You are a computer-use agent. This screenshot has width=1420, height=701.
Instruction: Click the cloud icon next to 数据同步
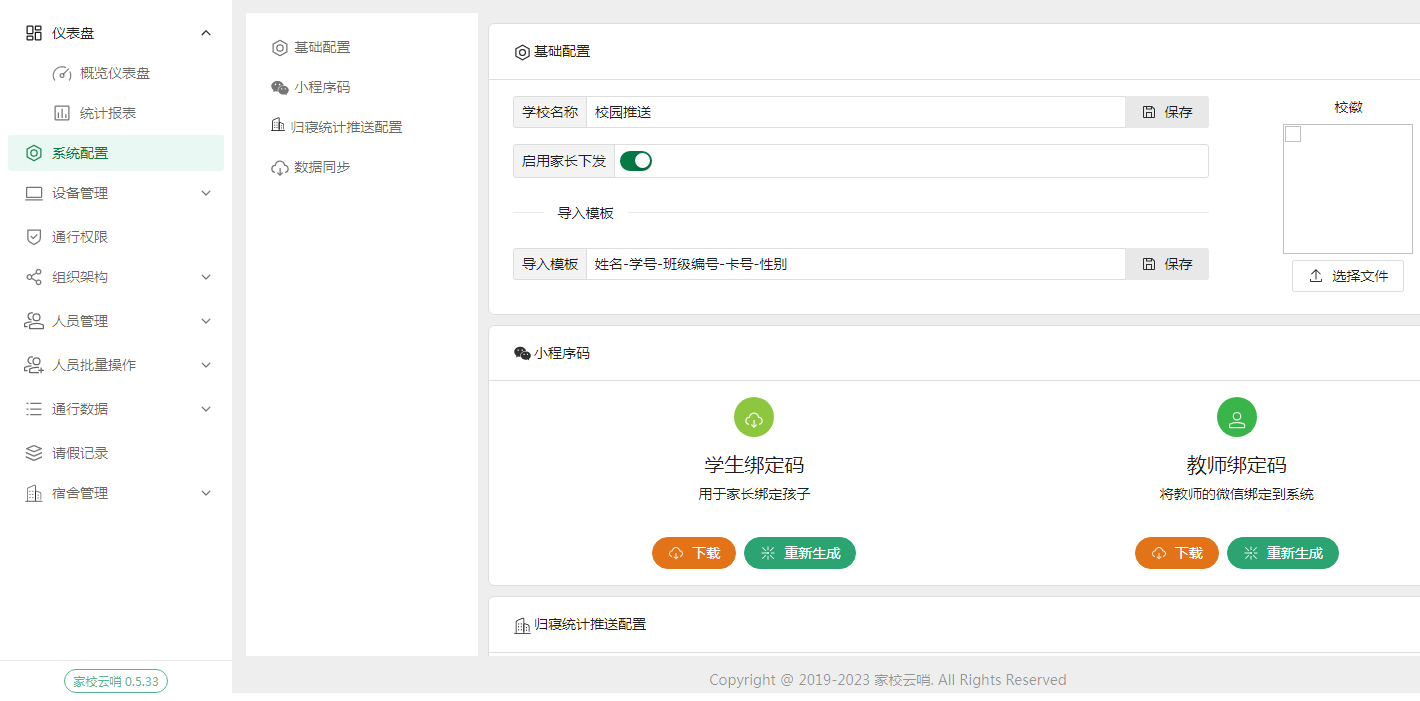pos(280,167)
